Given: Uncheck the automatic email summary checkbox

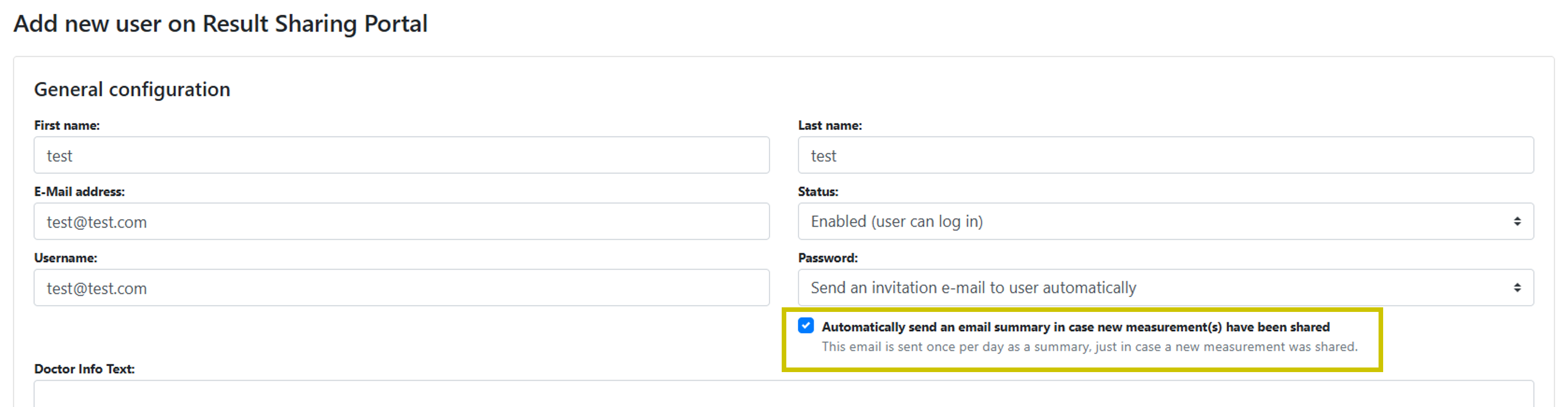Looking at the screenshot, I should [x=806, y=326].
